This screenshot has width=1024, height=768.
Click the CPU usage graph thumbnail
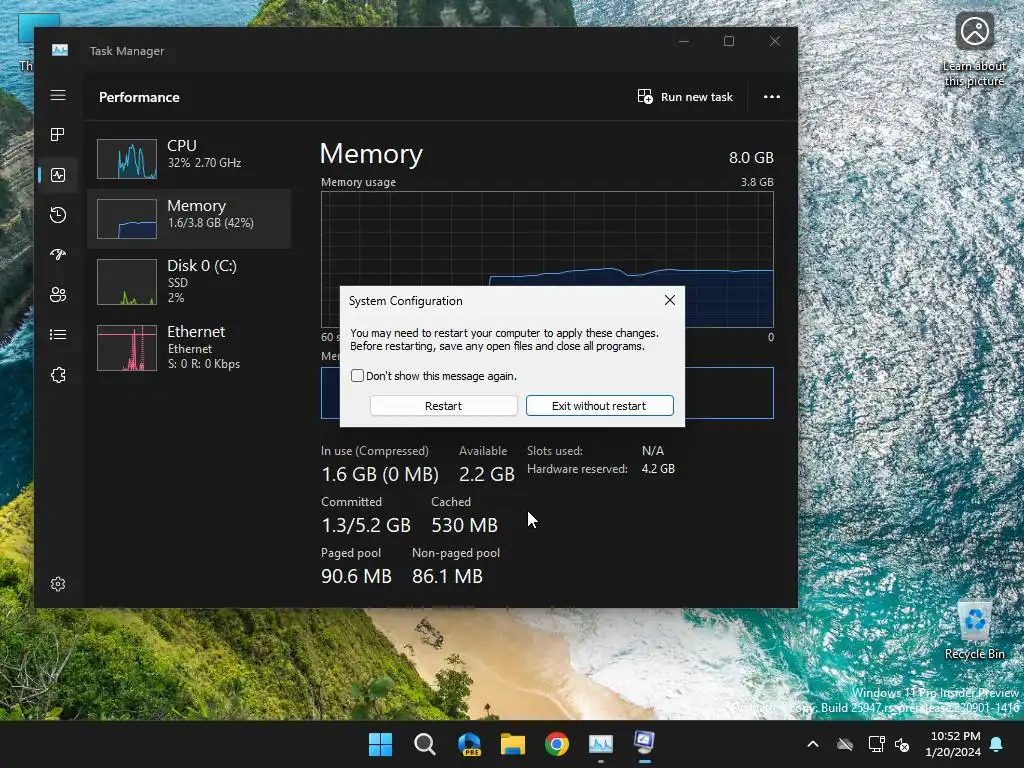coord(127,159)
